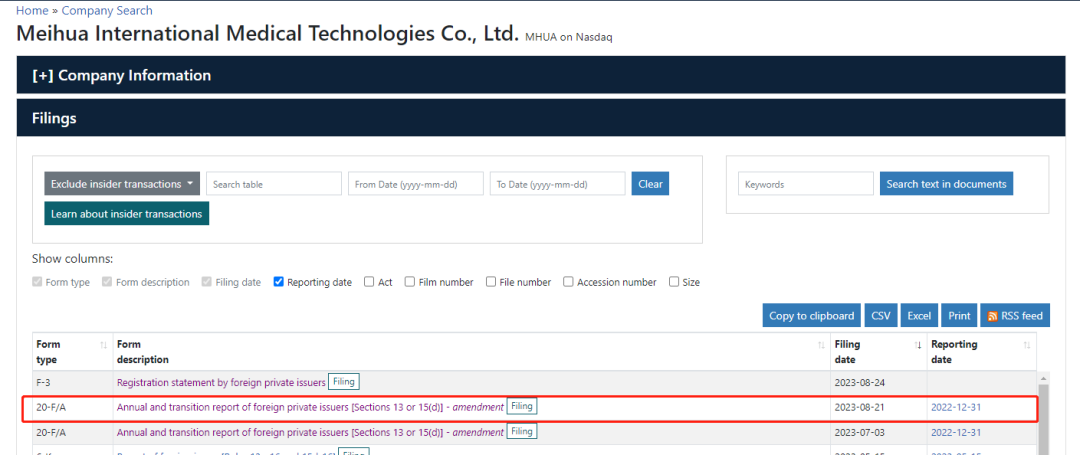Click the MHUA on Nasdaq ticker text

pyautogui.click(x=568, y=37)
